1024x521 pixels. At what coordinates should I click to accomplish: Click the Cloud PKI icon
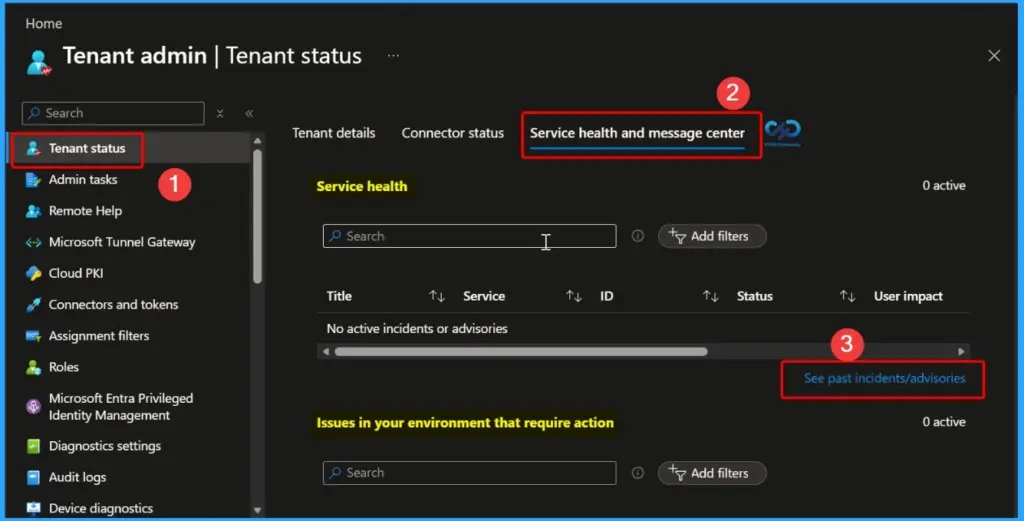(x=33, y=273)
